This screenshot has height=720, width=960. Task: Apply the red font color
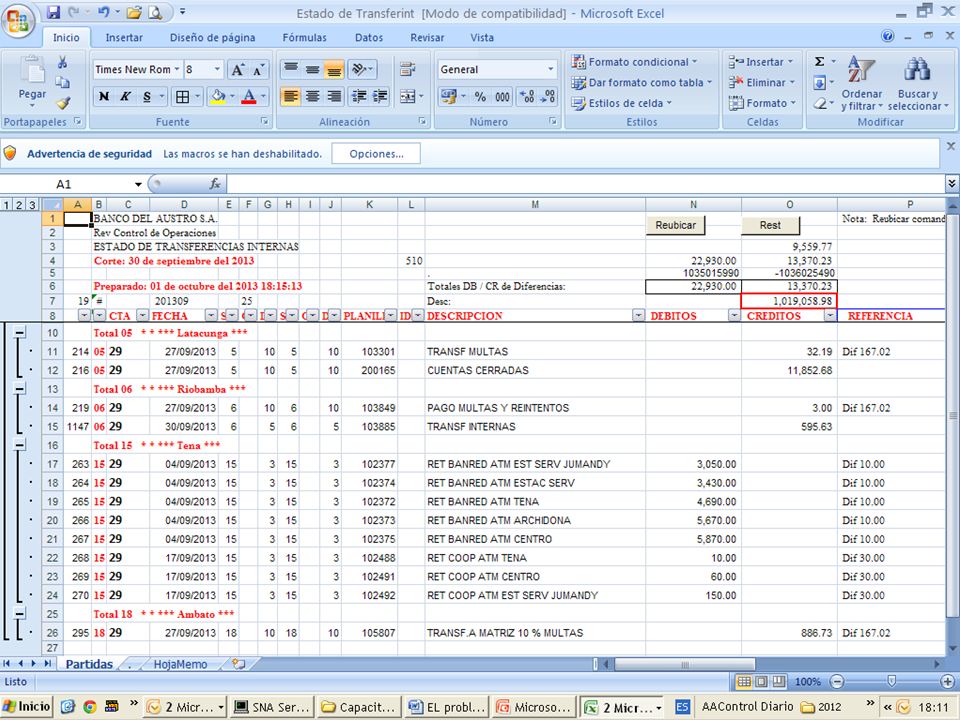coord(249,96)
